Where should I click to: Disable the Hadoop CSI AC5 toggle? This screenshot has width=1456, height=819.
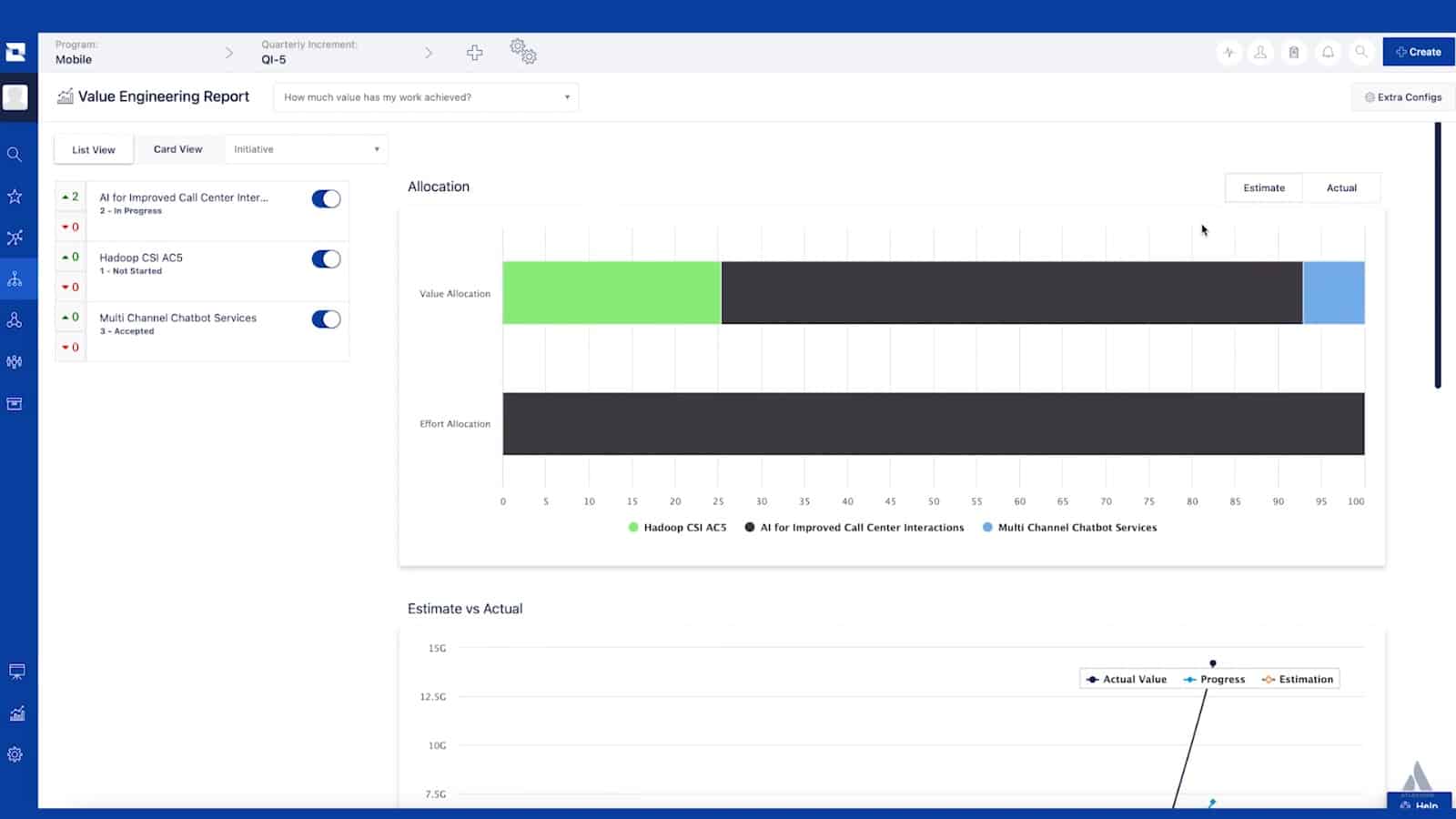click(x=325, y=258)
